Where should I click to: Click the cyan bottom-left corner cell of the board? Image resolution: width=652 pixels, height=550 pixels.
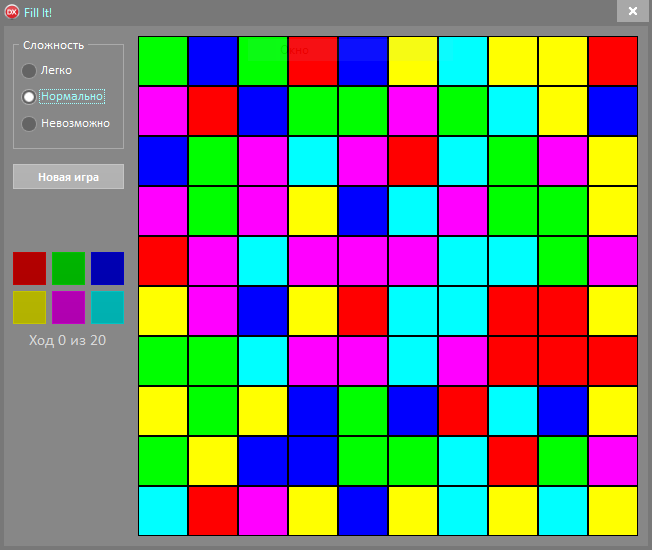click(163, 510)
